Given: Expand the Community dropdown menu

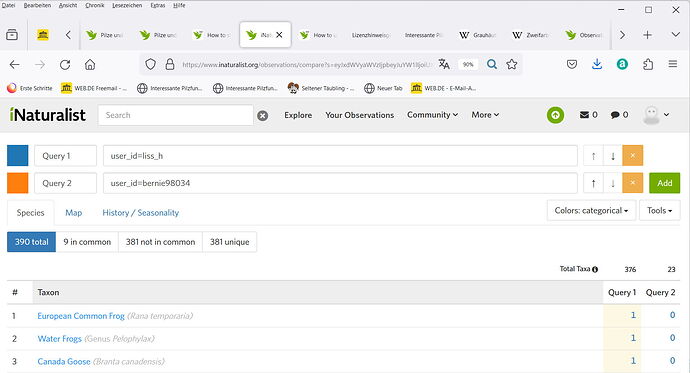Looking at the screenshot, I should pyautogui.click(x=433, y=115).
